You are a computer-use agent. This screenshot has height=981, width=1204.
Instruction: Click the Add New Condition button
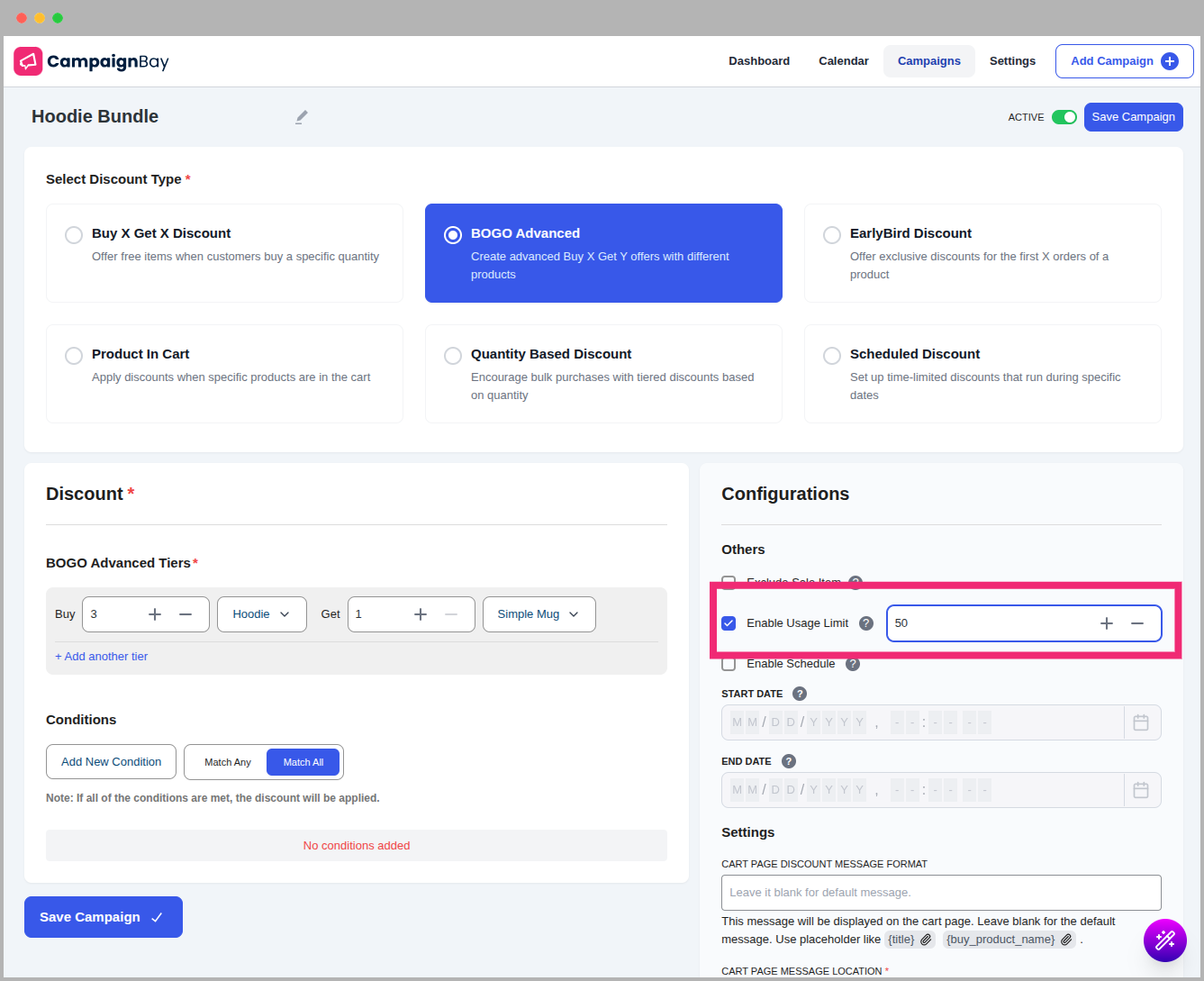[x=111, y=762]
